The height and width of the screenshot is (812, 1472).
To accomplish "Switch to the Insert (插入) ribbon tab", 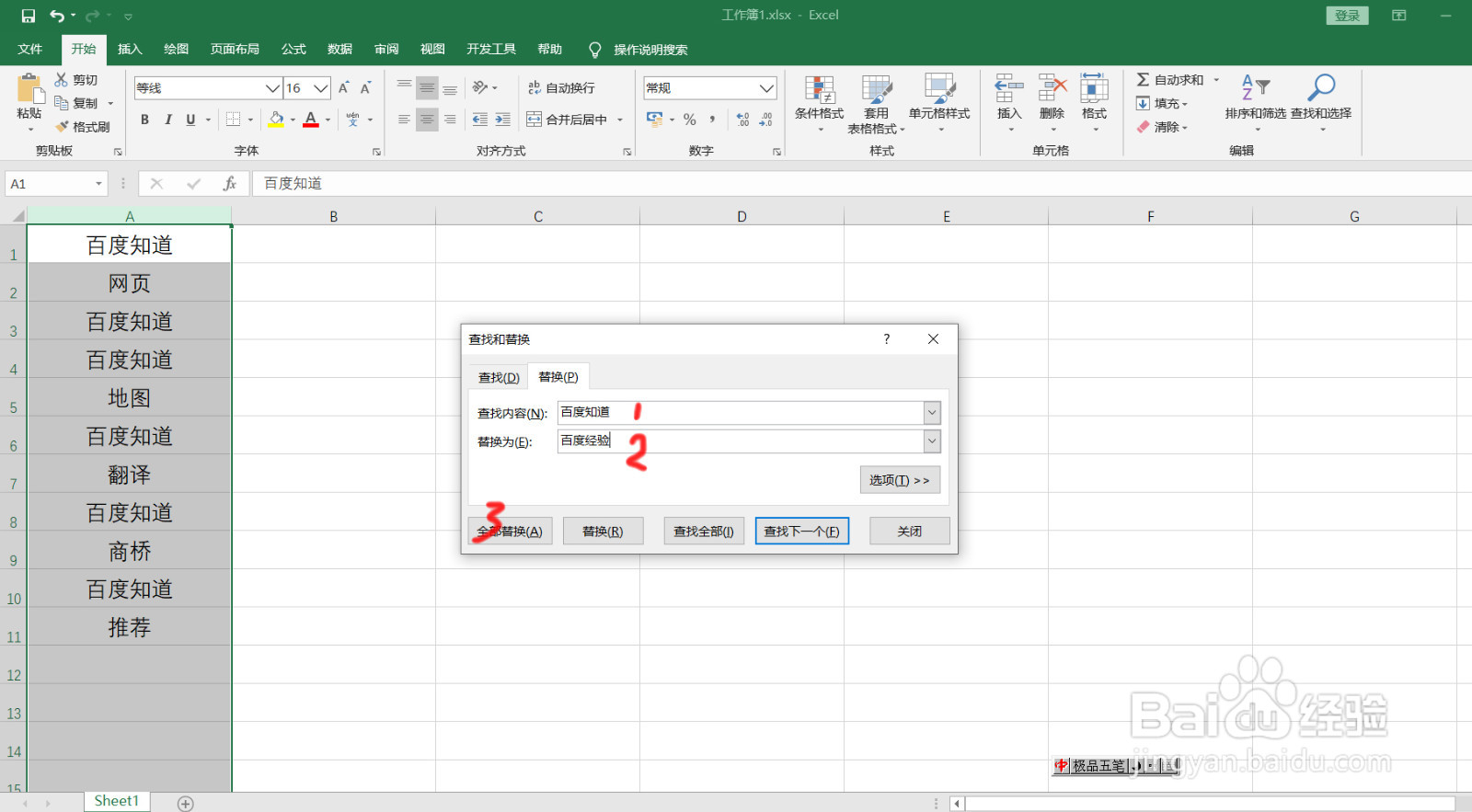I will point(130,50).
